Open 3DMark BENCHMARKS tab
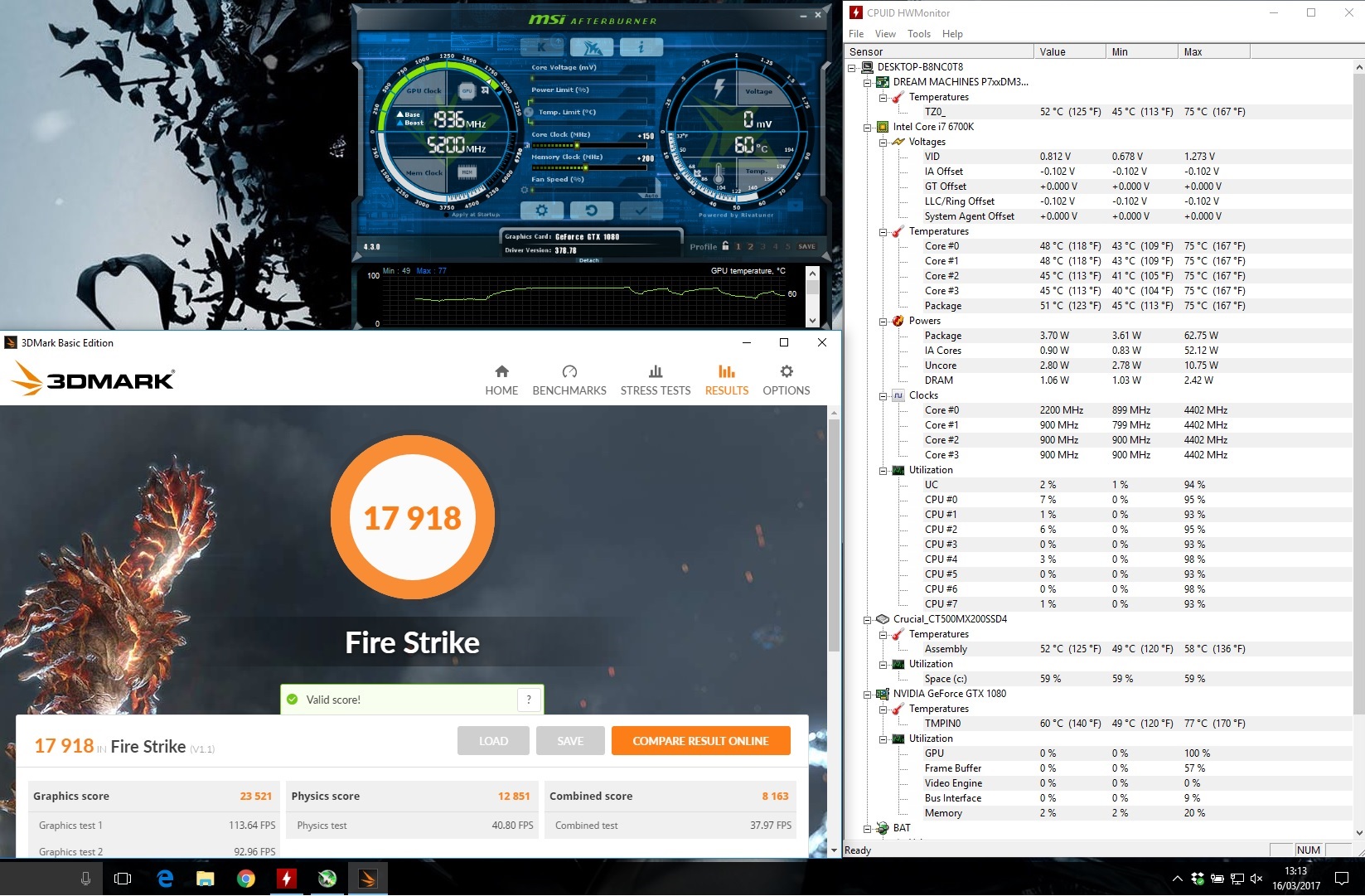Screen dimensions: 1365x896 (569, 380)
